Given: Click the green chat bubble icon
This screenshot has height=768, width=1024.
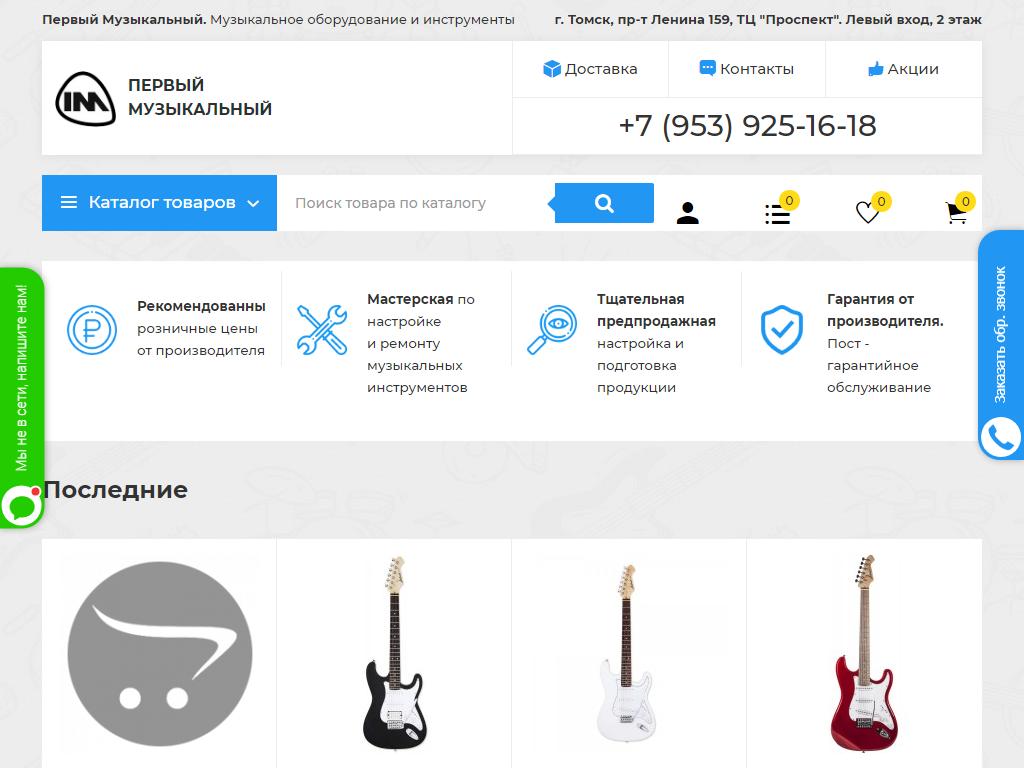Looking at the screenshot, I should click(x=22, y=507).
